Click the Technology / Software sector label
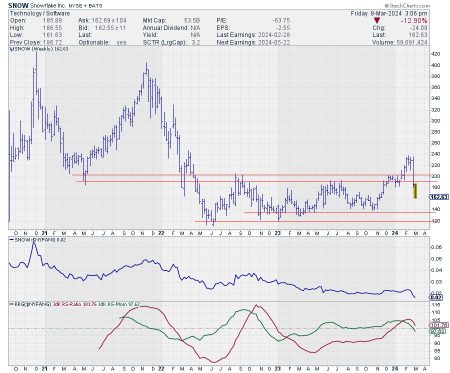The width and height of the screenshot is (450, 373). 40,13
